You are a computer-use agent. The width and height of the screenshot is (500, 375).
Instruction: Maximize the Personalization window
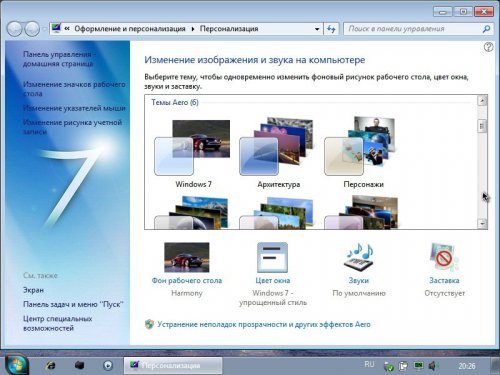pos(463,12)
